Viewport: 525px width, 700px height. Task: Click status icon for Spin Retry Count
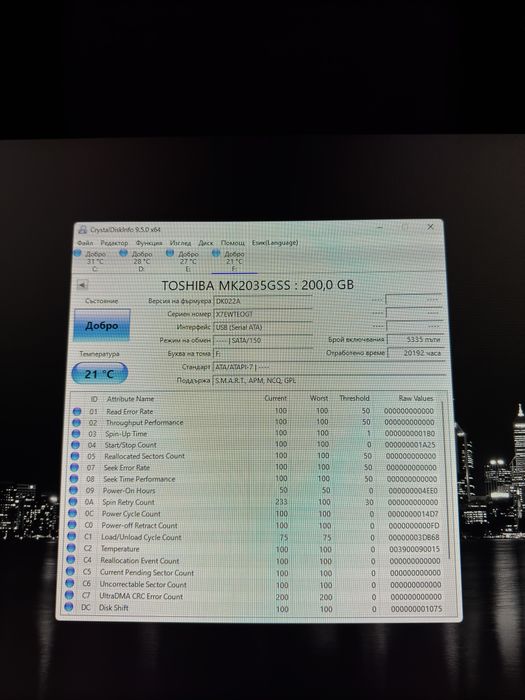pyautogui.click(x=73, y=502)
